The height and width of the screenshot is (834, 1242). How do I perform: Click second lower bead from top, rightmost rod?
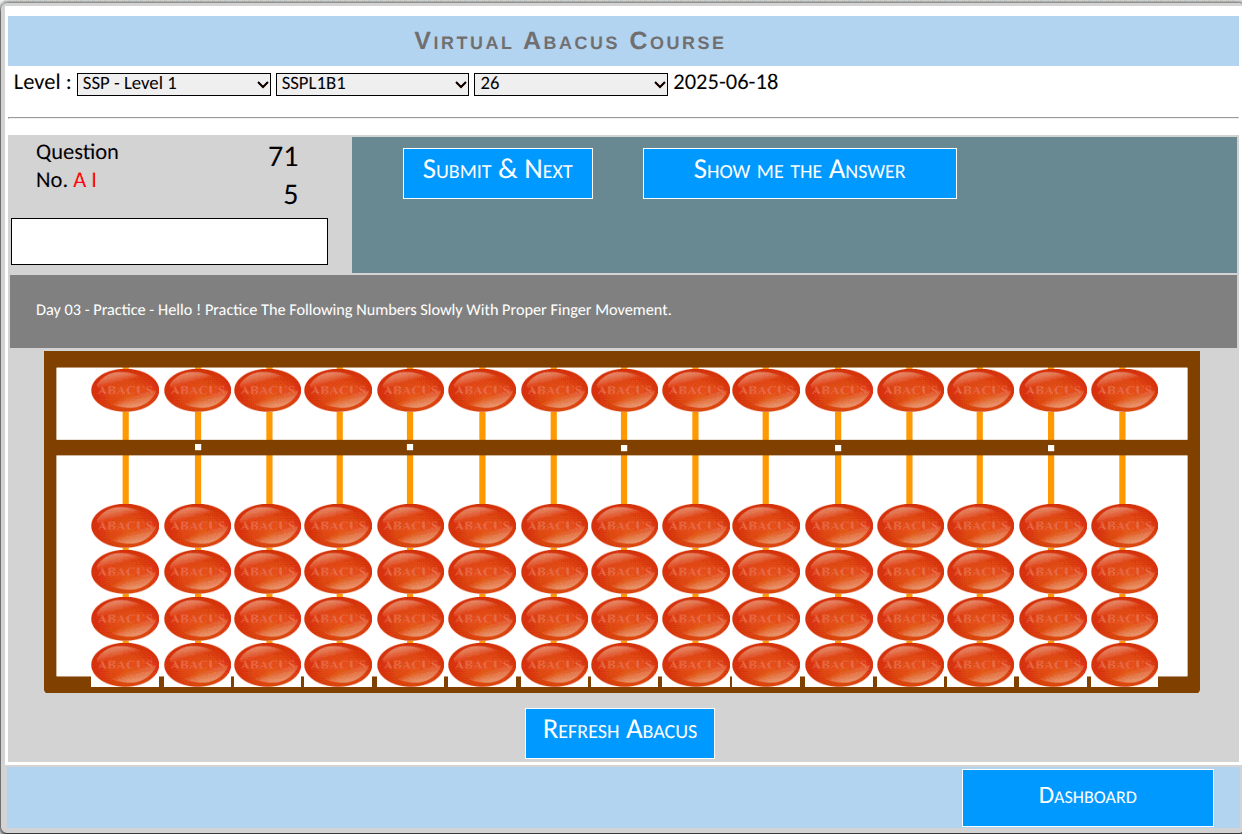coord(1124,572)
